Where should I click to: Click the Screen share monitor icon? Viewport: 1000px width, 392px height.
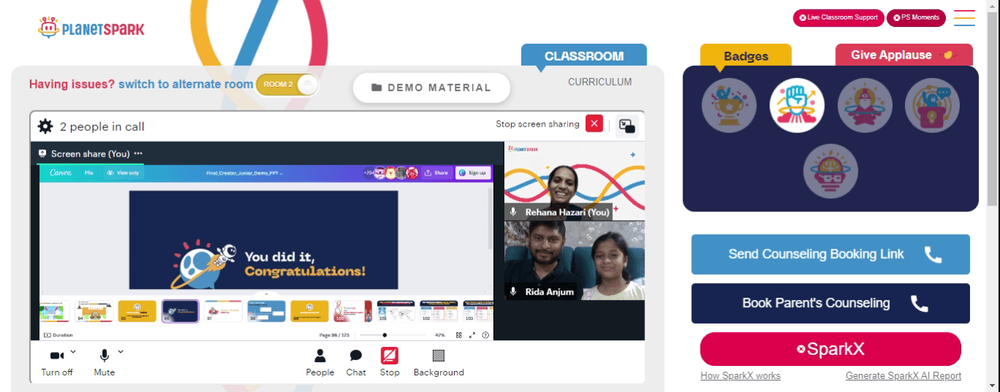click(x=42, y=154)
